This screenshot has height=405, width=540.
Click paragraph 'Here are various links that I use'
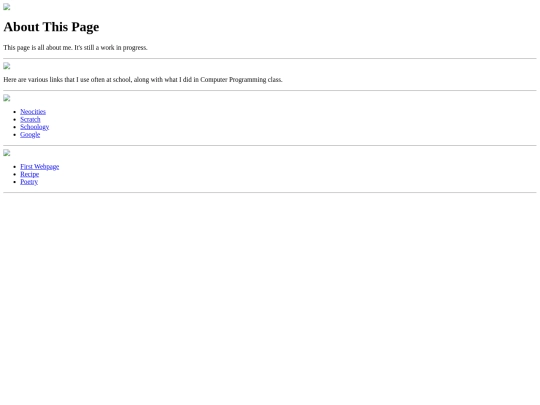pos(143,80)
